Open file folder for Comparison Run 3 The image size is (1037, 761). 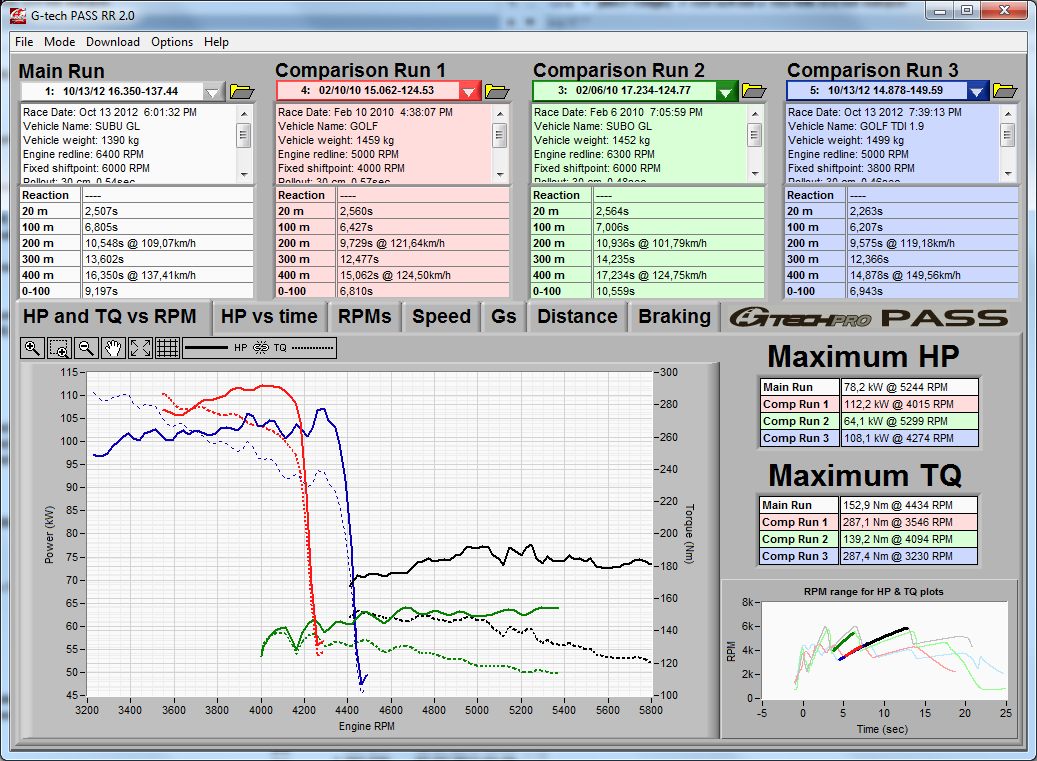[1005, 91]
